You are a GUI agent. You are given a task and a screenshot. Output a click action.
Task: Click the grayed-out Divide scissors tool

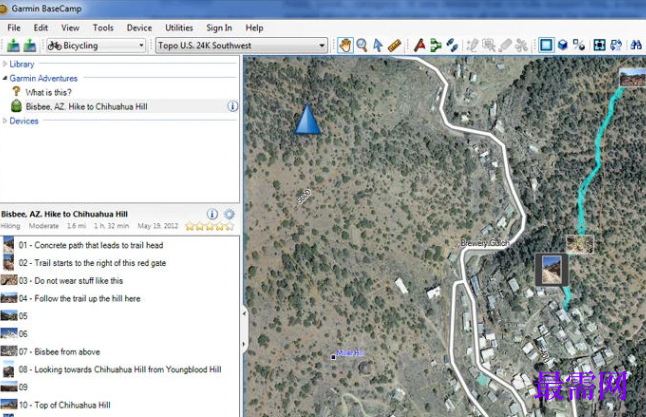(x=522, y=45)
